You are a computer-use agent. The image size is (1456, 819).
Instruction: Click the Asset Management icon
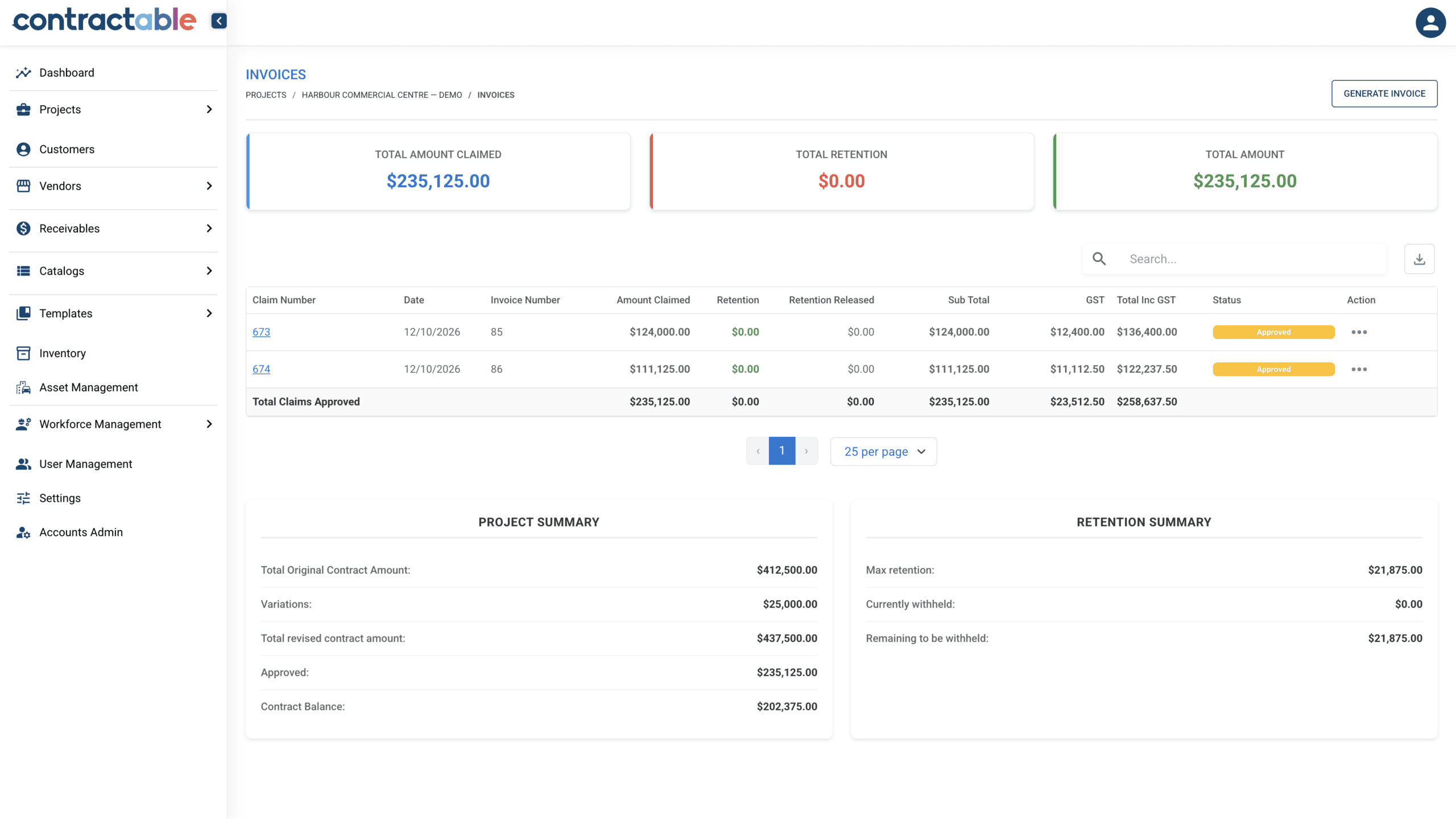[x=23, y=387]
